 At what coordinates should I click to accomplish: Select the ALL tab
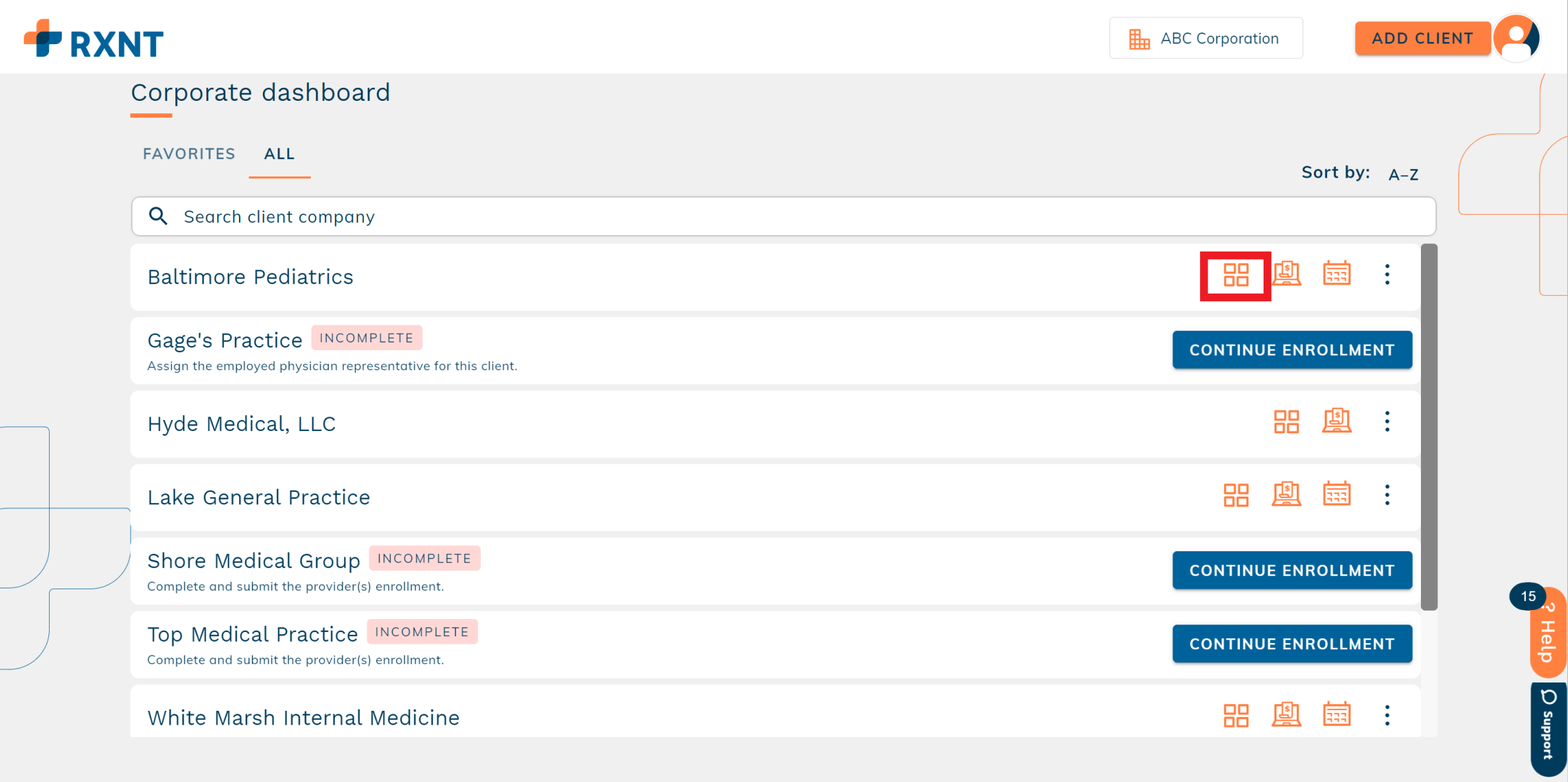pyautogui.click(x=280, y=153)
